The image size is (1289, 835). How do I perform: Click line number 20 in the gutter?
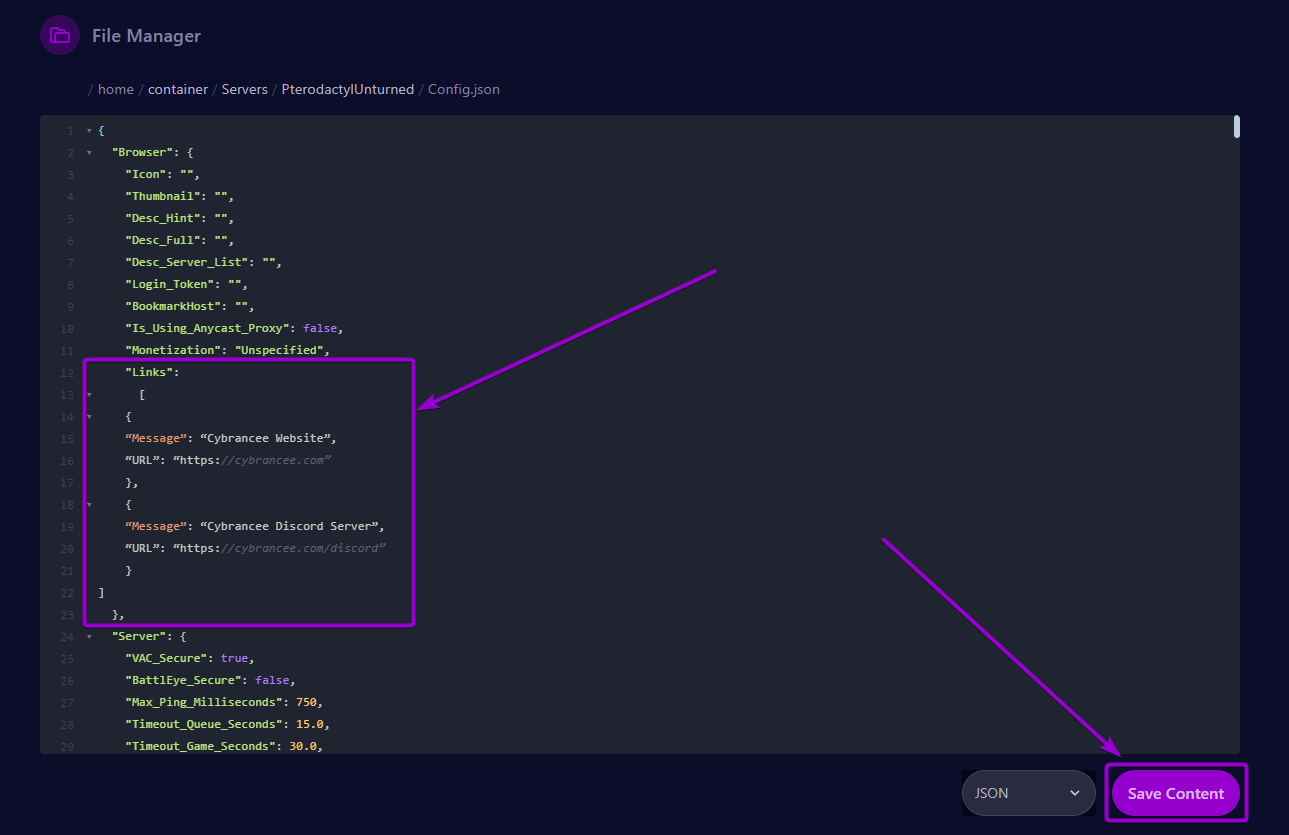tap(67, 548)
